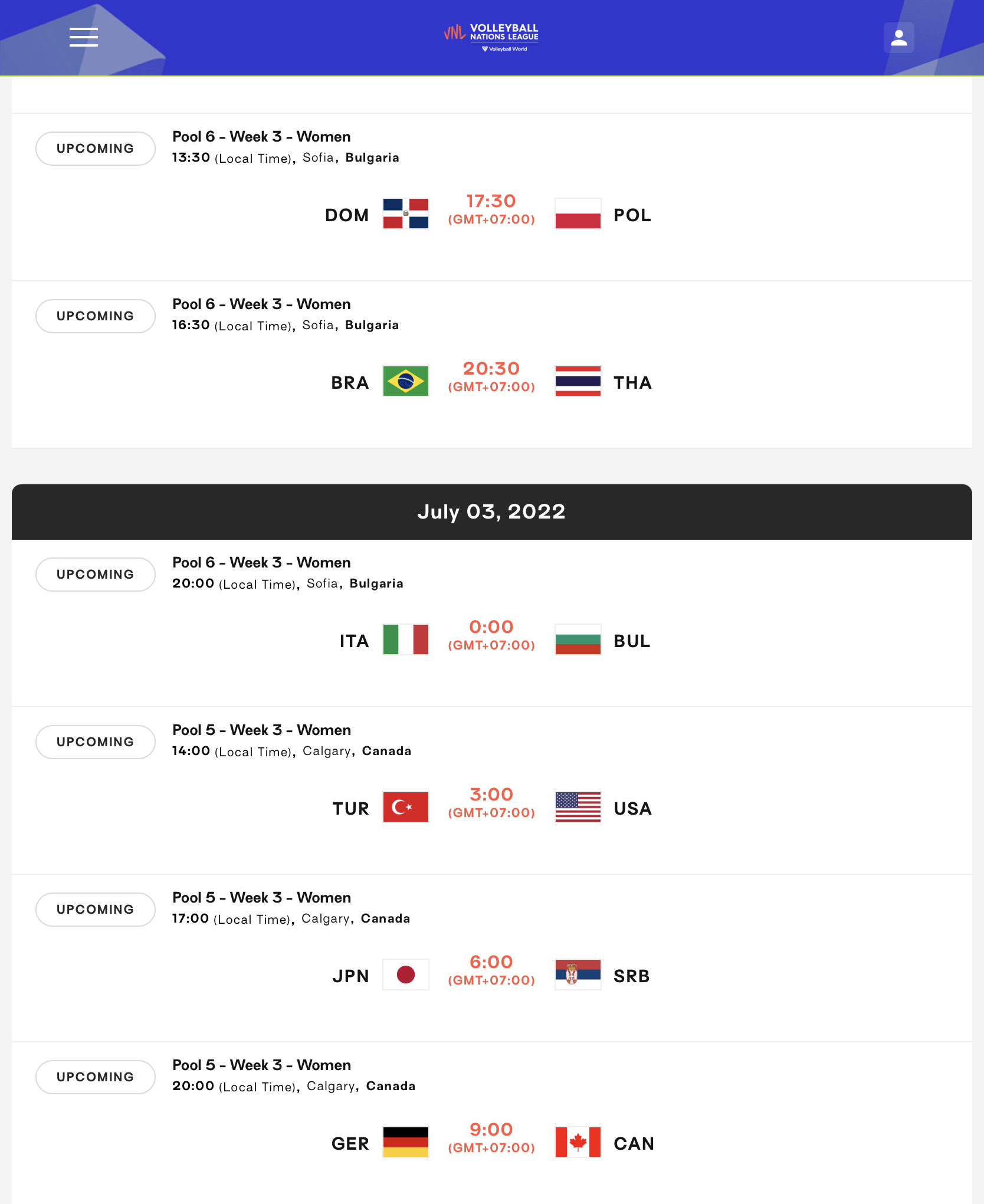Select the Poland flag
This screenshot has height=1204, width=984.
click(x=578, y=214)
